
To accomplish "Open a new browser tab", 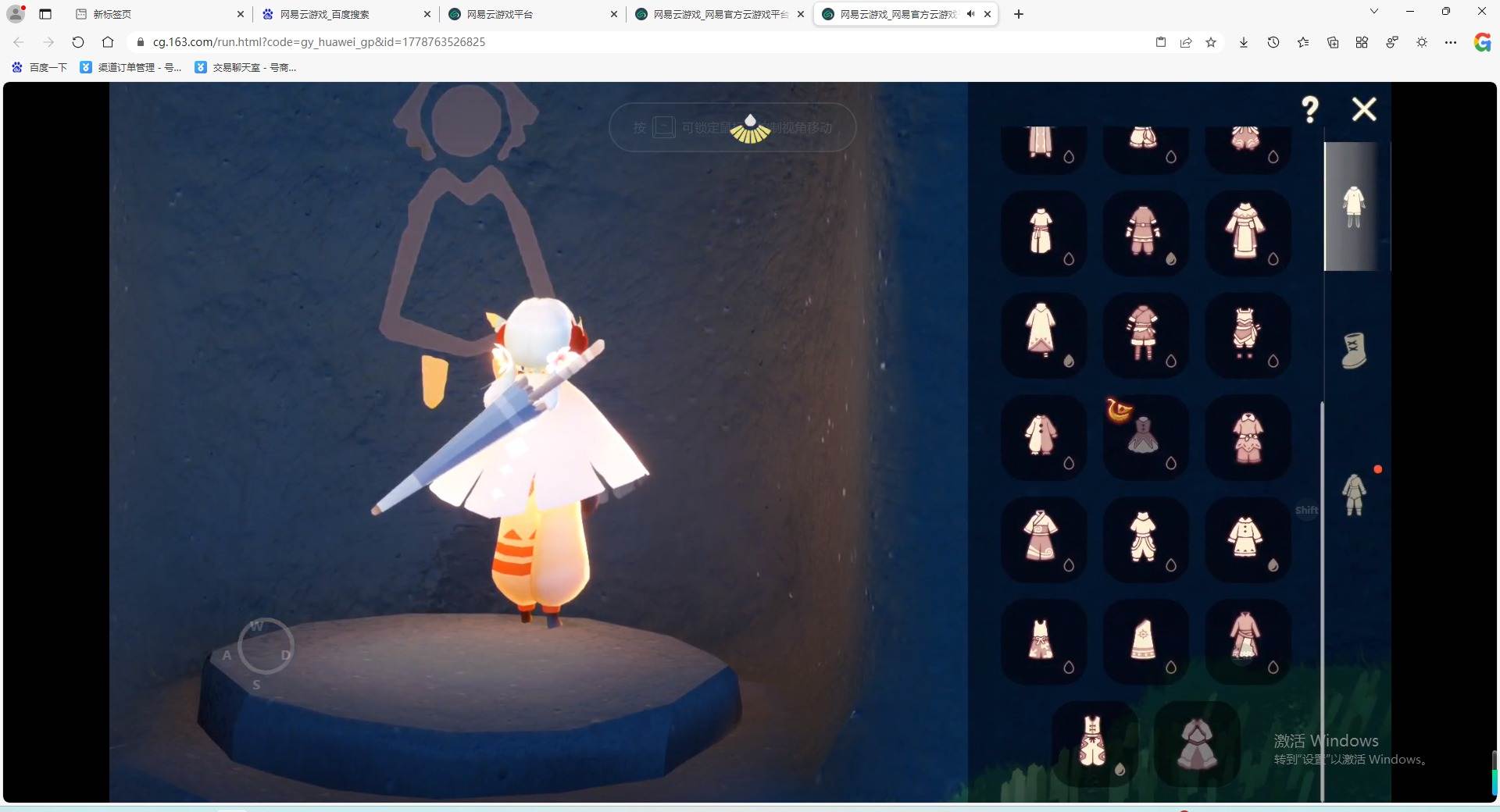I will (1019, 14).
